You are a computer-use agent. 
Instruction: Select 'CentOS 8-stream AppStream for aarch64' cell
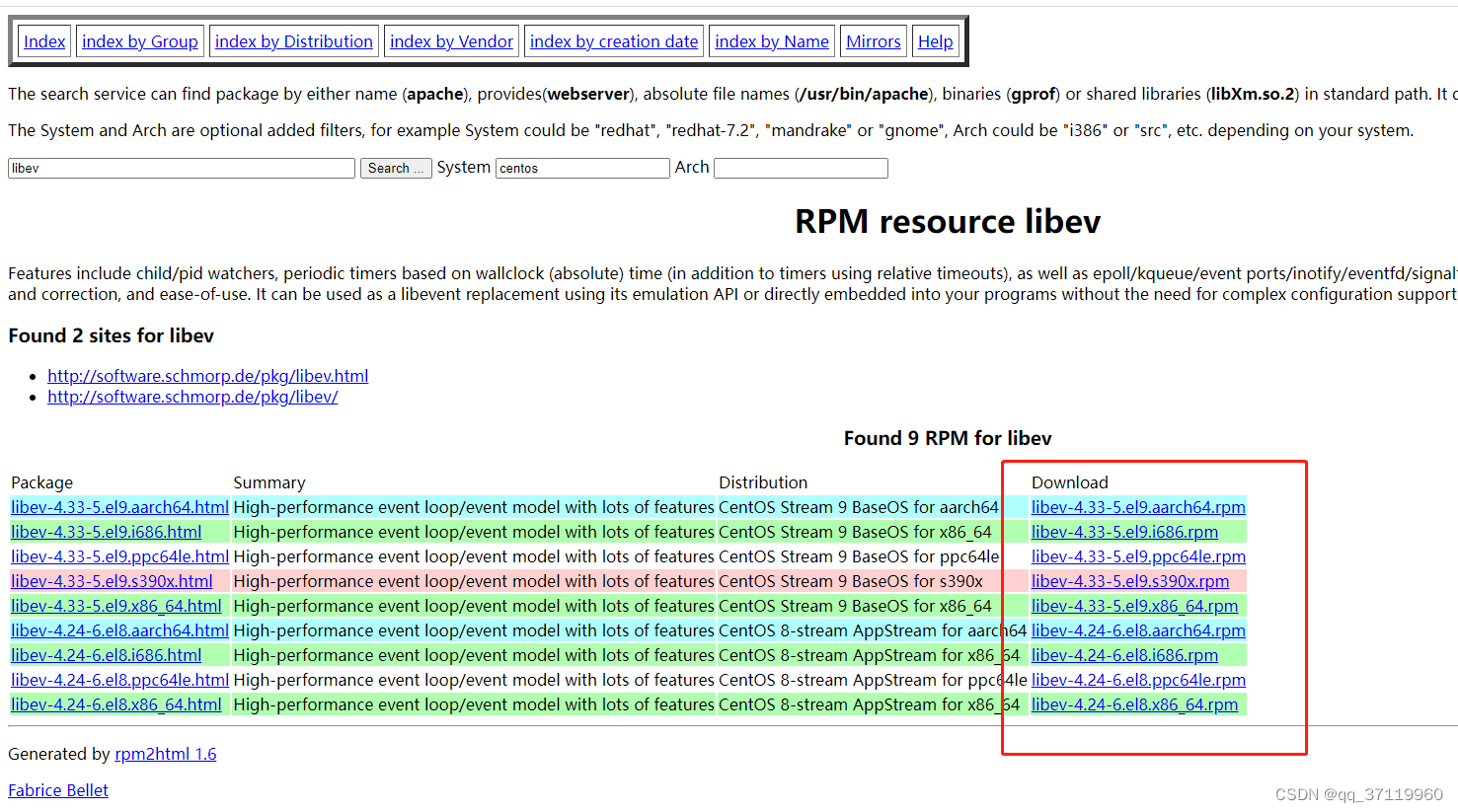tap(873, 630)
